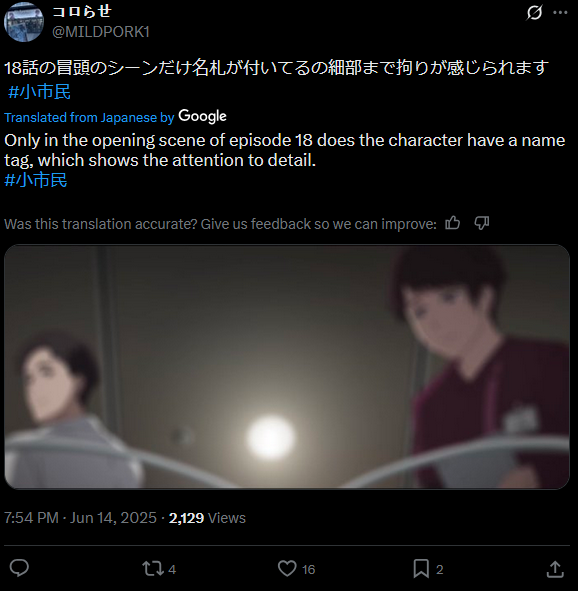Image resolution: width=578 pixels, height=591 pixels.
Task: Click 'Translated from Japanese by' link
Action: tap(89, 118)
